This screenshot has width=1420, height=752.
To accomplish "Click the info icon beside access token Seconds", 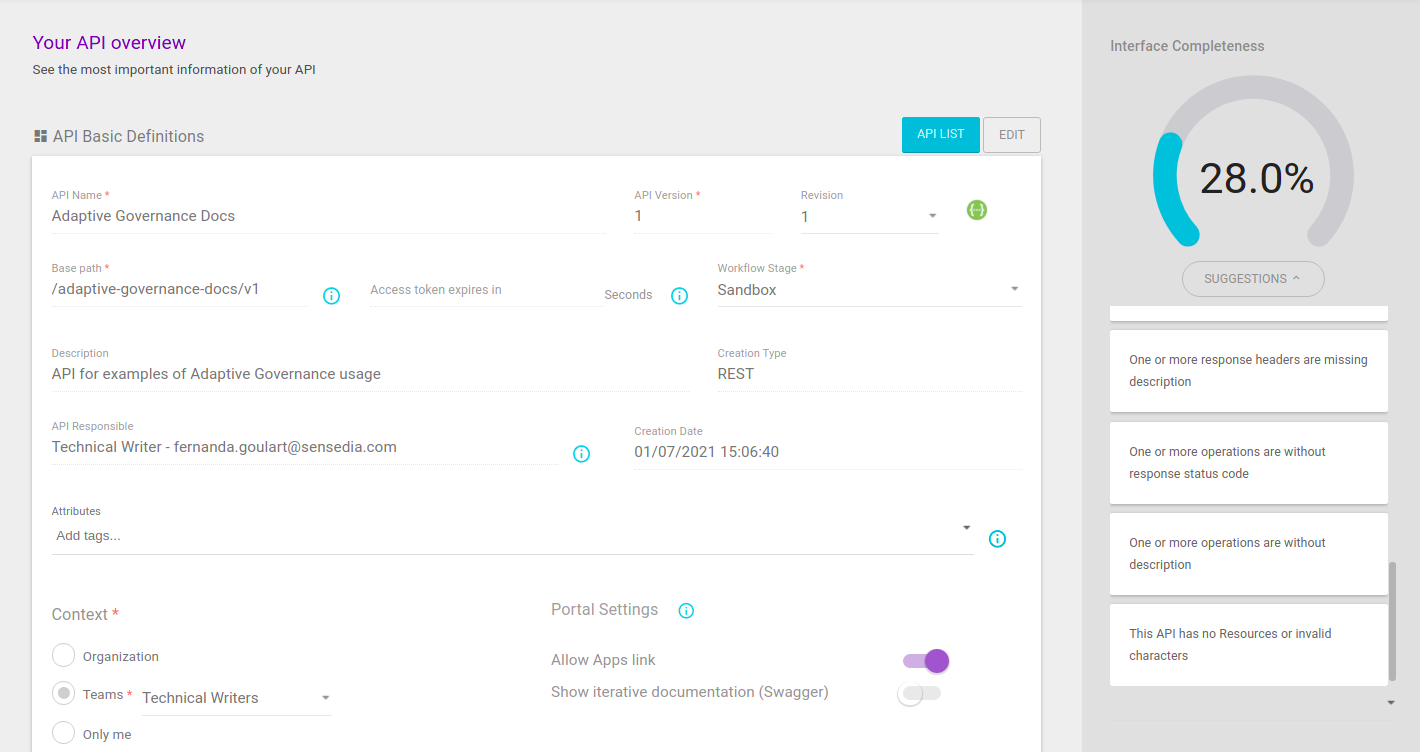I will pyautogui.click(x=679, y=296).
